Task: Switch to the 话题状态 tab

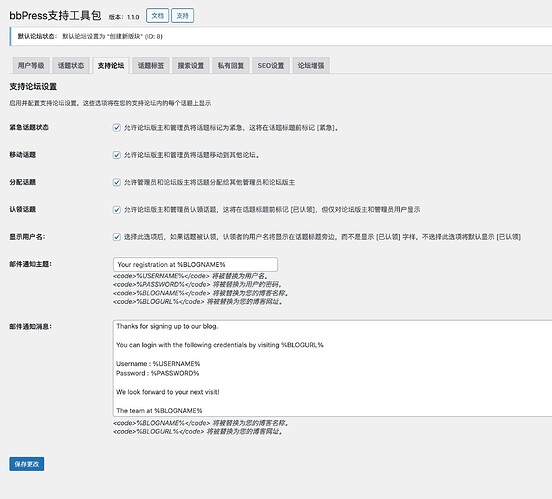Action: tap(71, 66)
